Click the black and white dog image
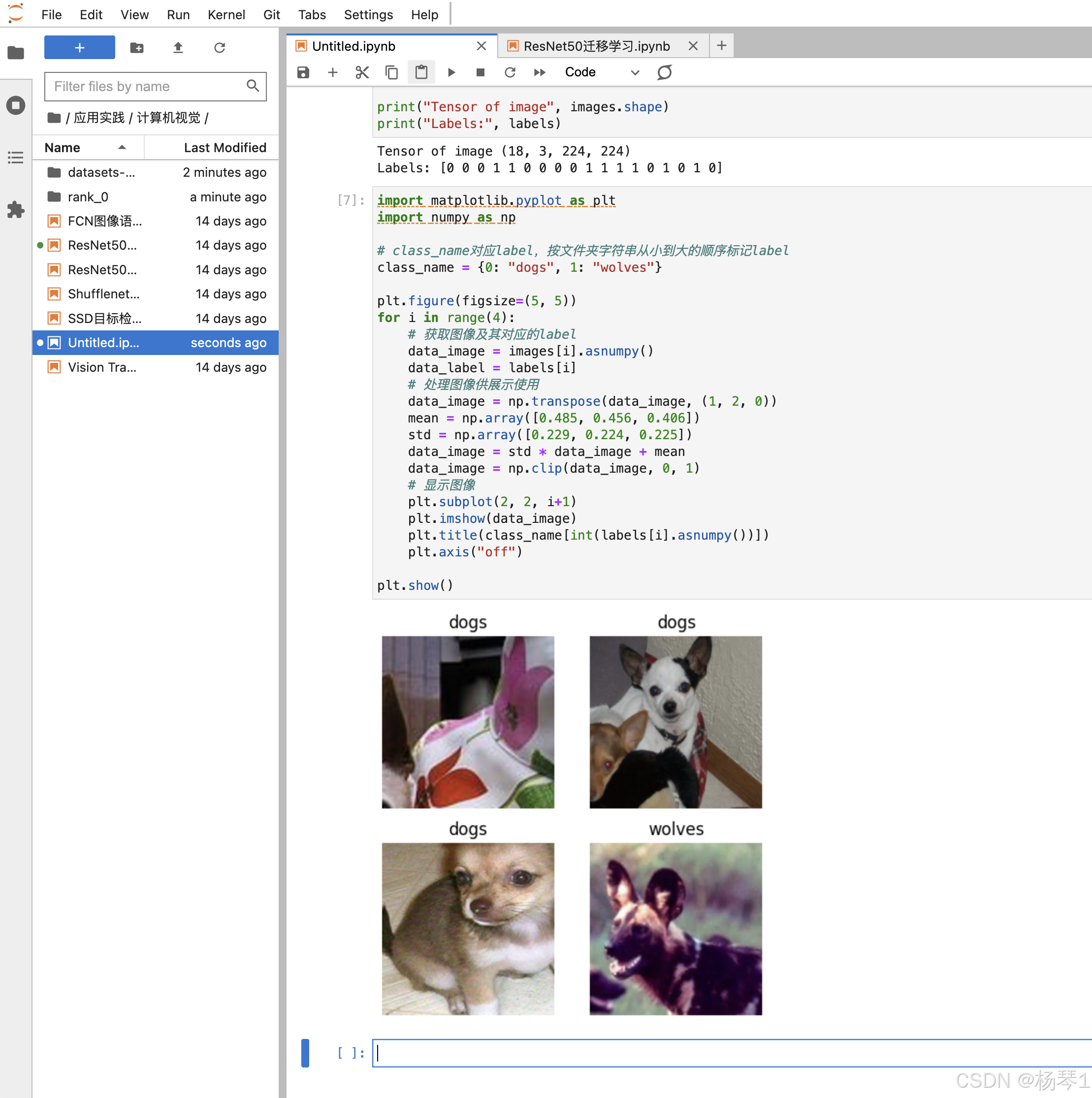Viewport: 1092px width, 1098px height. [676, 722]
